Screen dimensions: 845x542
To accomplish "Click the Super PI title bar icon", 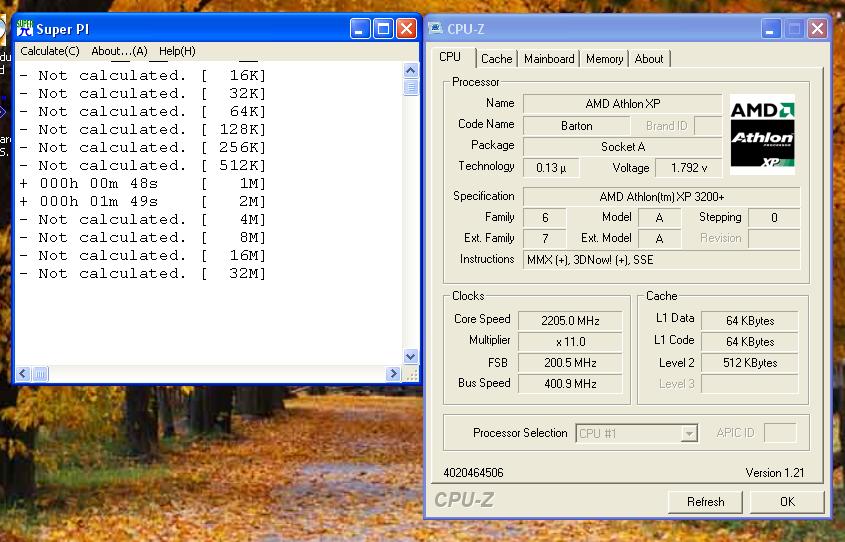I will click(x=24, y=29).
